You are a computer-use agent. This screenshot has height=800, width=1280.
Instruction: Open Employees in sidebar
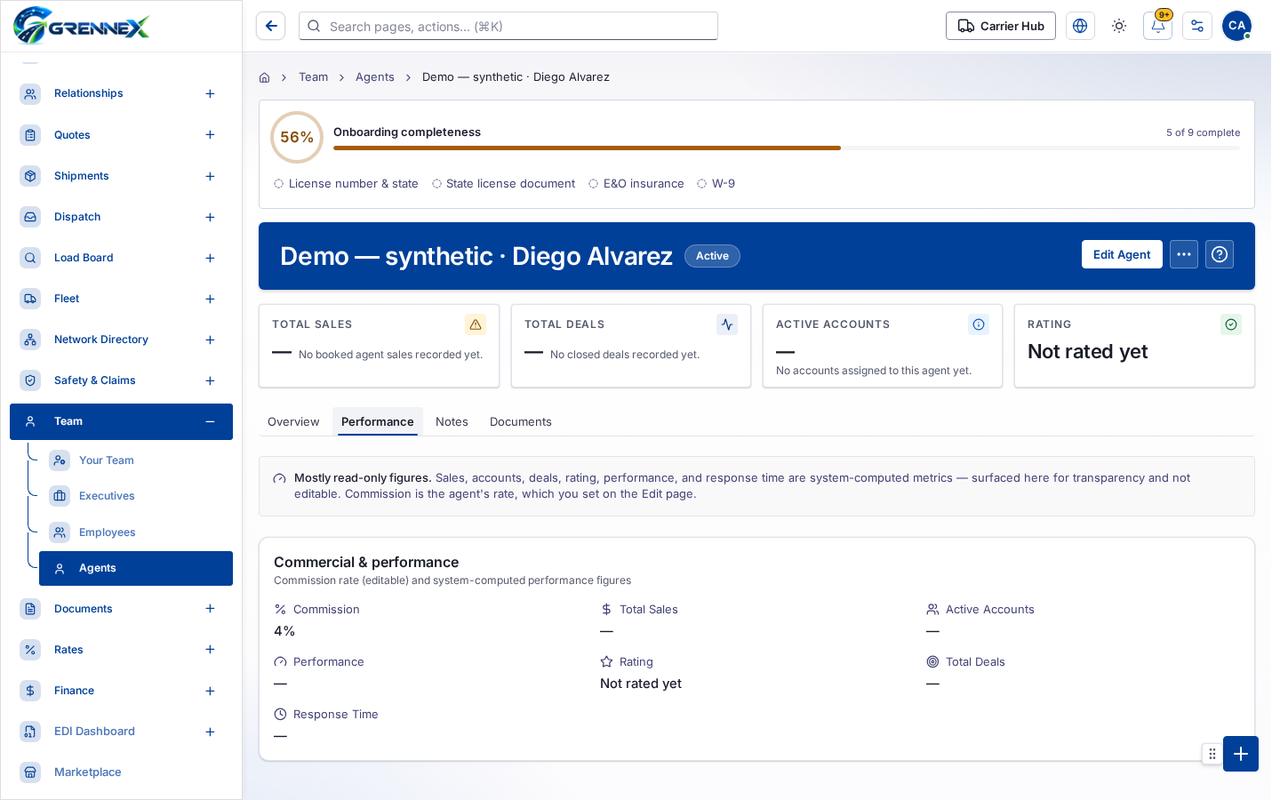coord(136,532)
